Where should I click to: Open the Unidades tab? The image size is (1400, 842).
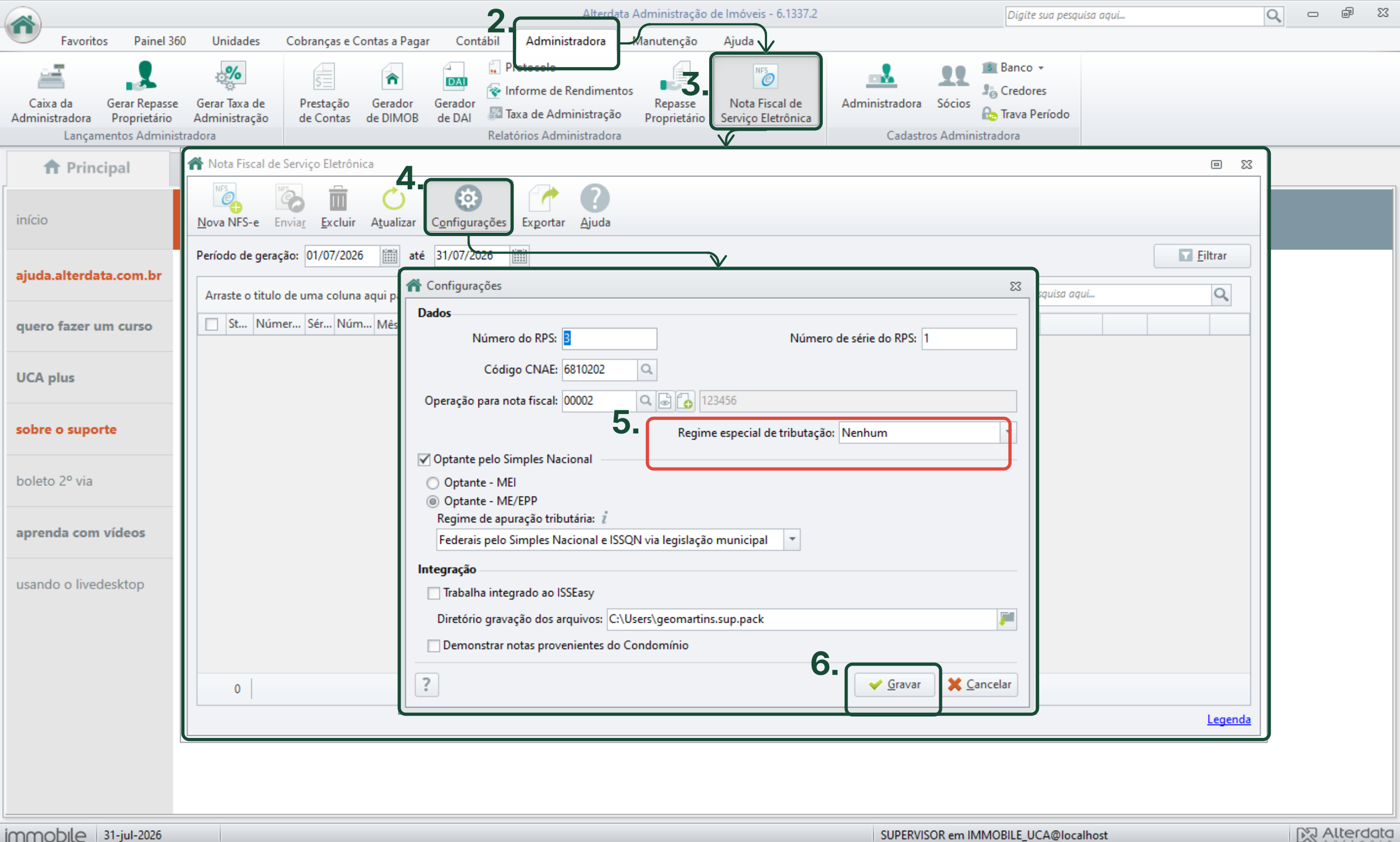235,41
